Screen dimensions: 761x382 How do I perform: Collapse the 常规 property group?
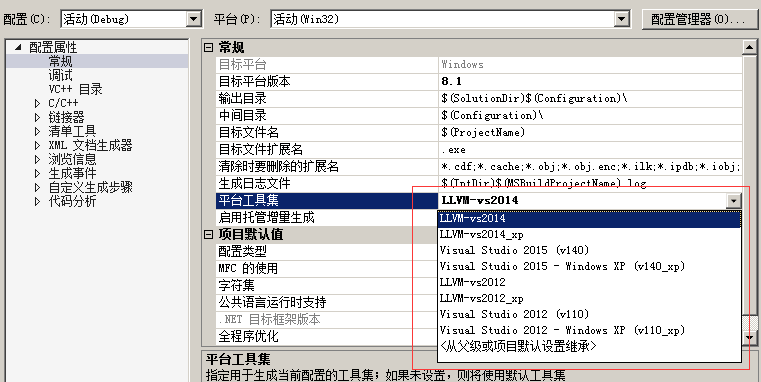(x=208, y=48)
